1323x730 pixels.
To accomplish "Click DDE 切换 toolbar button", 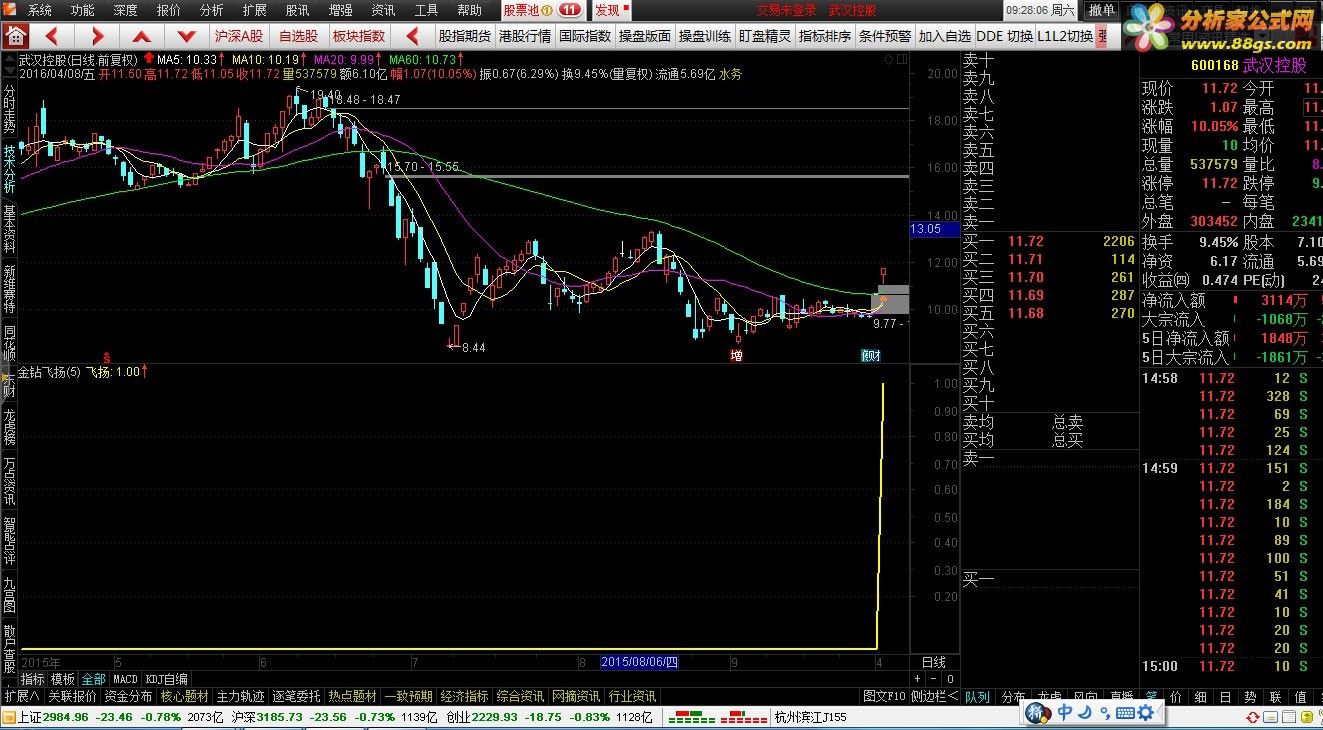I will click(1005, 36).
